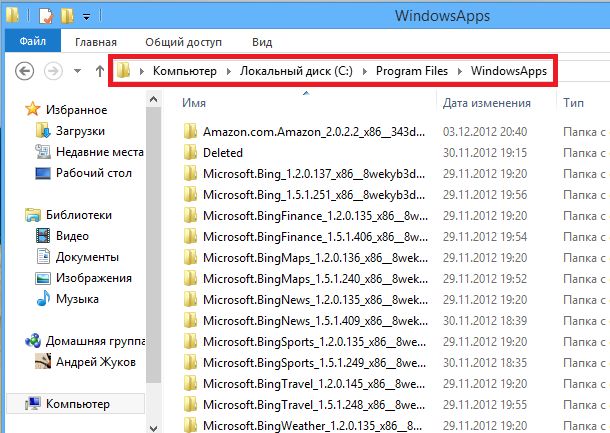Open Customize Quick Access Toolbar dropdown

[86, 17]
